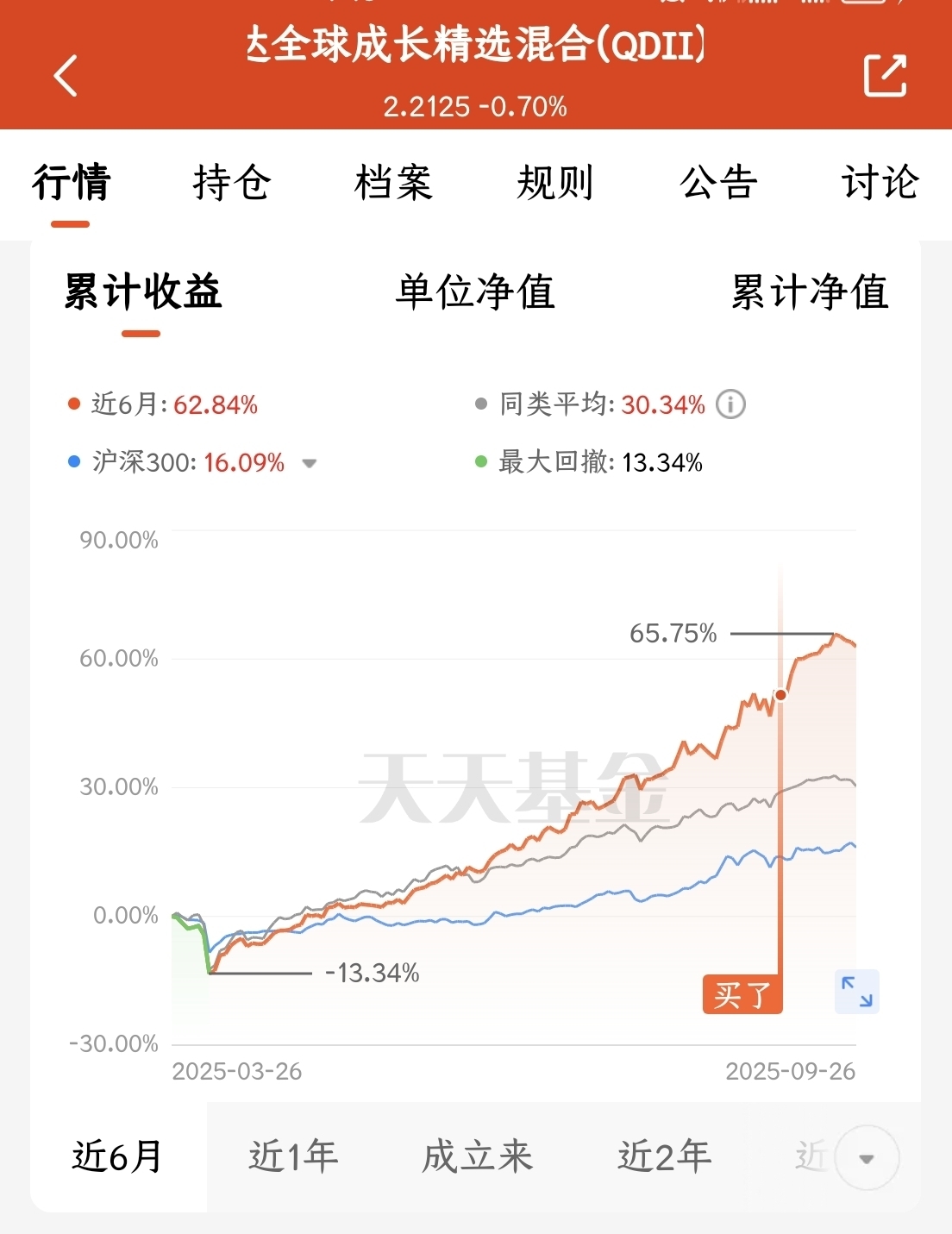Show the 成立来 time range
Image resolution: width=952 pixels, height=1234 pixels.
click(477, 1156)
